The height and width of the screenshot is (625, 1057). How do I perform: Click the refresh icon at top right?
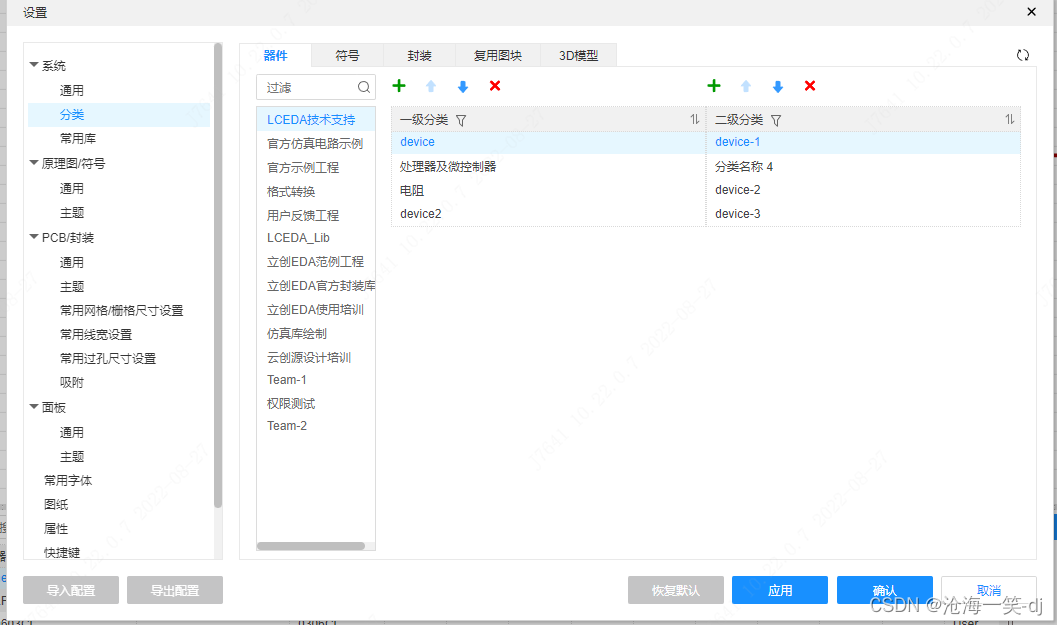point(1023,55)
